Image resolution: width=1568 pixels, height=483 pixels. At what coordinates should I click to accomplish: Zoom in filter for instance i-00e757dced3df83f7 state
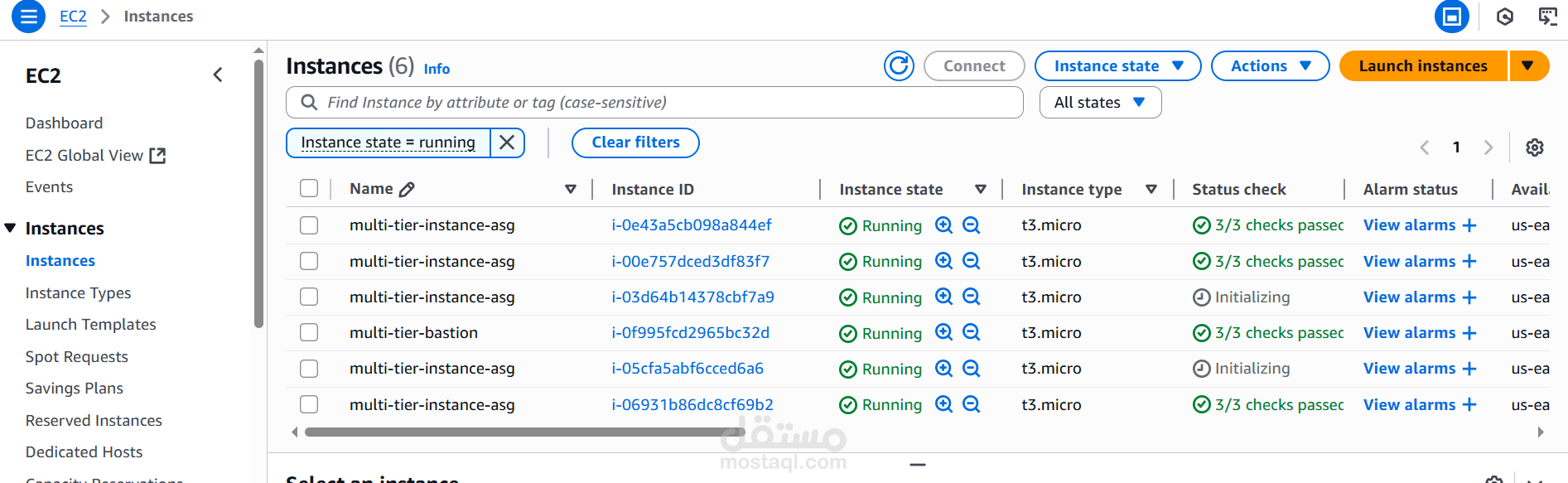pyautogui.click(x=943, y=261)
